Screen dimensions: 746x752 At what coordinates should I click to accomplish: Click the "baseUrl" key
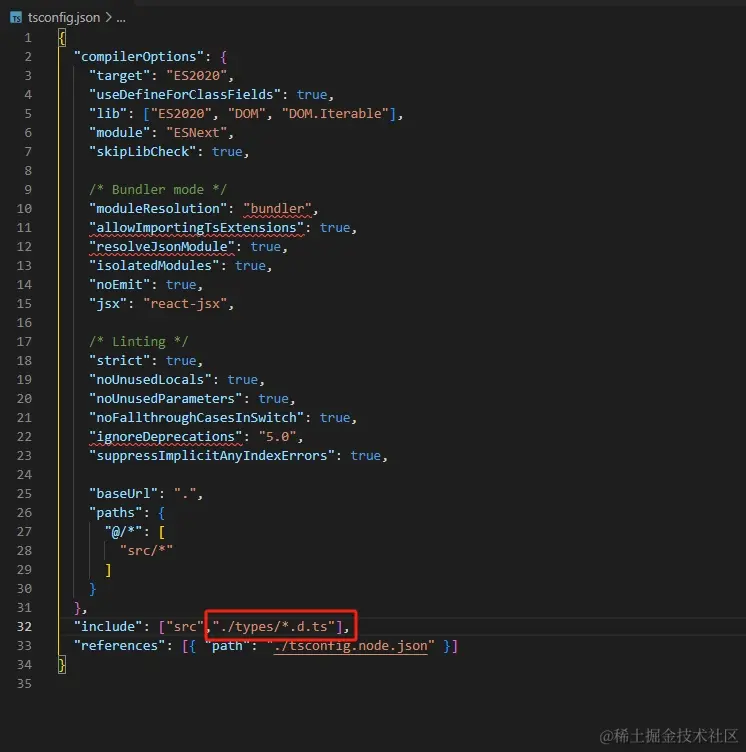tap(123, 494)
